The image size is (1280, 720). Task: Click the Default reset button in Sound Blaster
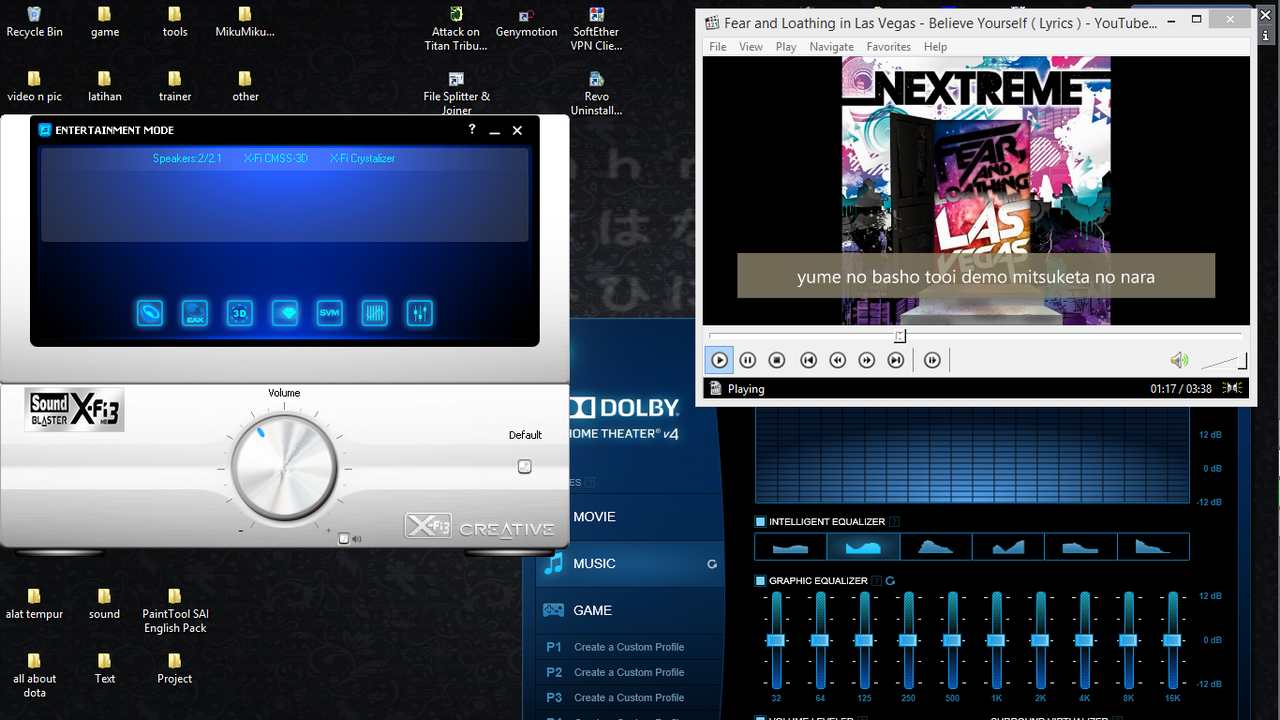(525, 467)
